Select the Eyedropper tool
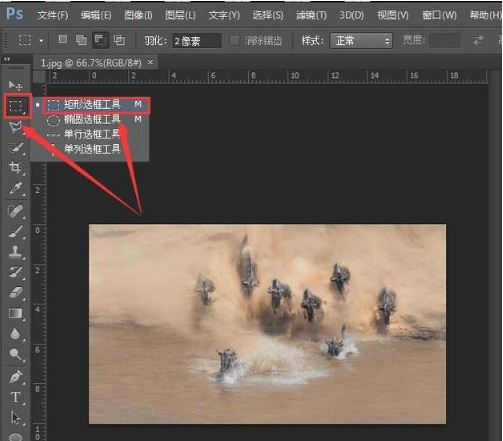This screenshot has width=503, height=441. coord(15,188)
